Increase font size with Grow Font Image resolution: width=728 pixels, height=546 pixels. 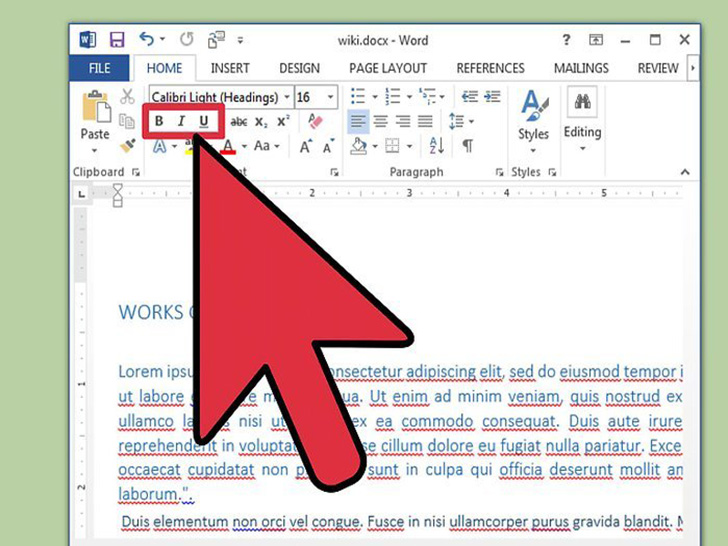pyautogui.click(x=306, y=146)
